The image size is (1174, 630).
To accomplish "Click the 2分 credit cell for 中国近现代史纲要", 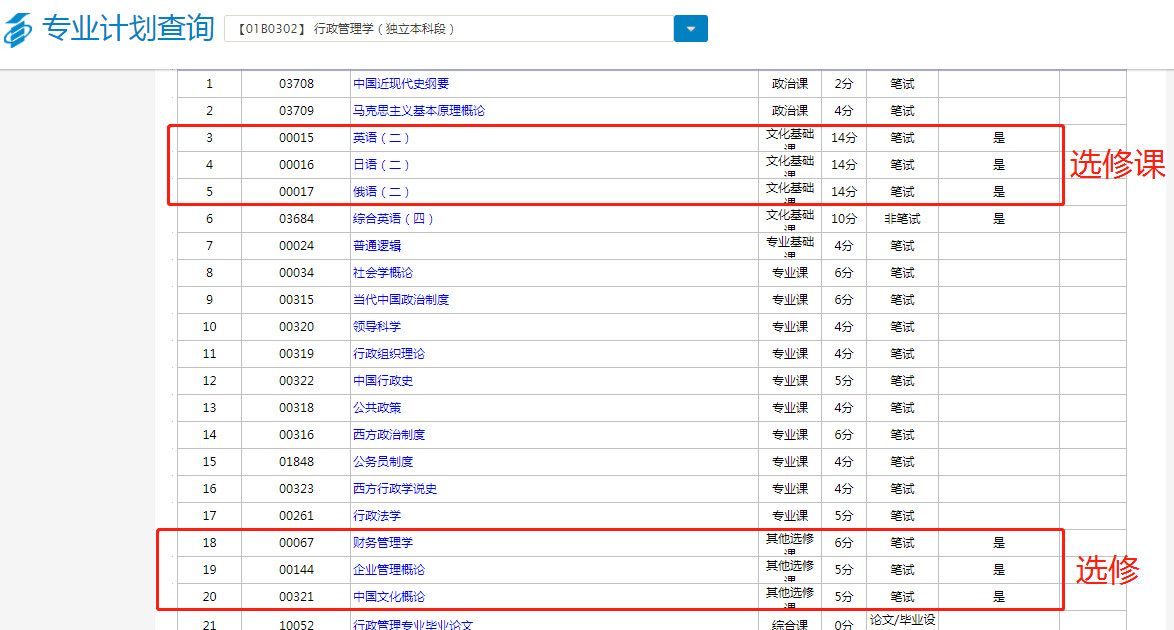I will pyautogui.click(x=844, y=84).
